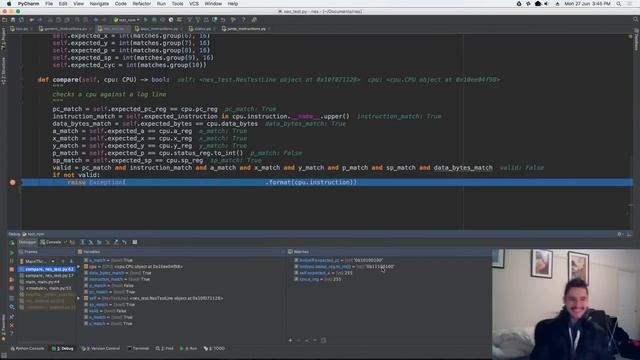This screenshot has width=640, height=360.
Task: Click the debug settings gear in debug sidebar
Action: tap(12, 307)
